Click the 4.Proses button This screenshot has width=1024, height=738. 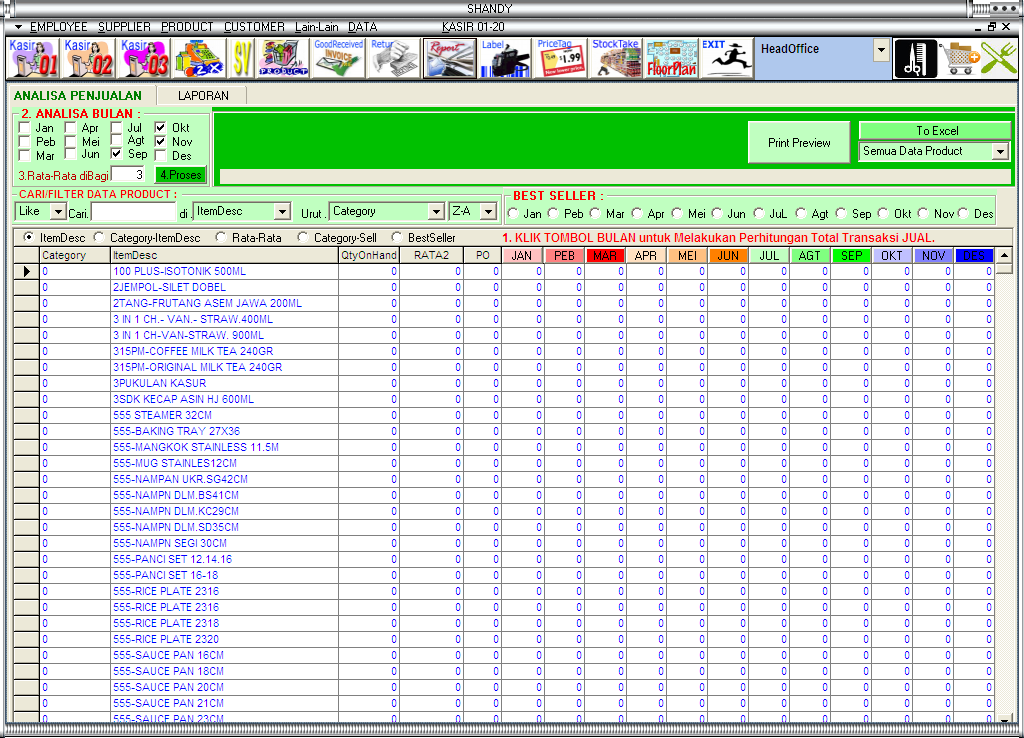point(180,175)
